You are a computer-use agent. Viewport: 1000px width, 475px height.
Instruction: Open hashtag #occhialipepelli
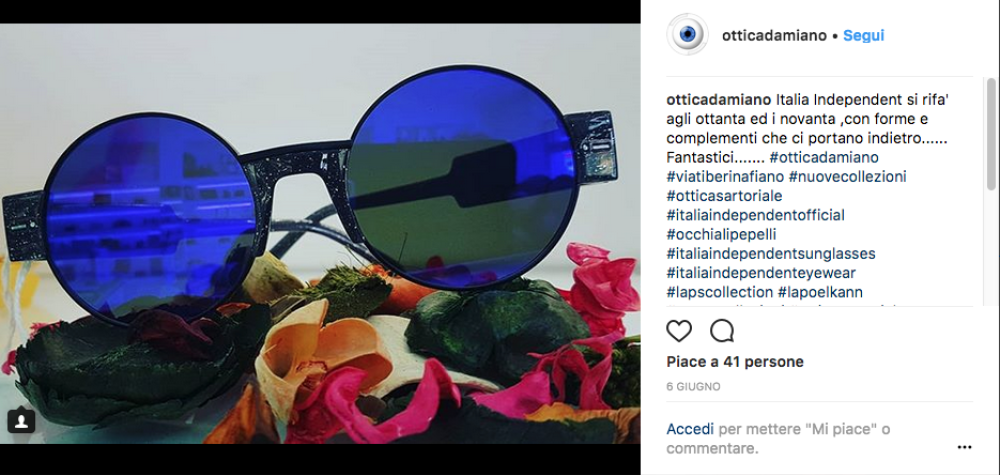point(721,235)
